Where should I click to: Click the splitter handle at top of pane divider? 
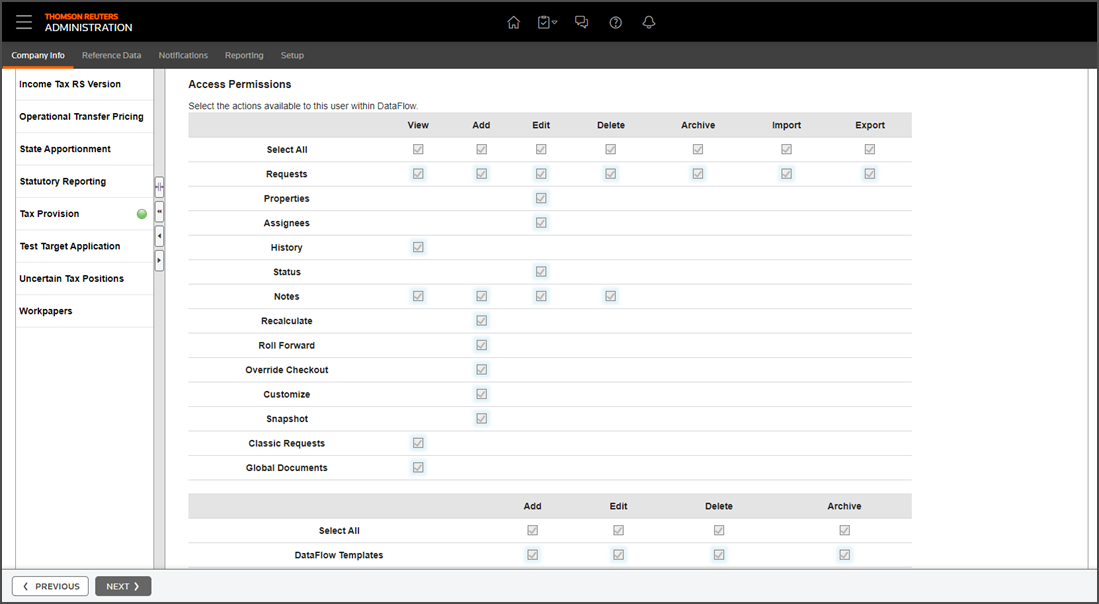tap(159, 187)
